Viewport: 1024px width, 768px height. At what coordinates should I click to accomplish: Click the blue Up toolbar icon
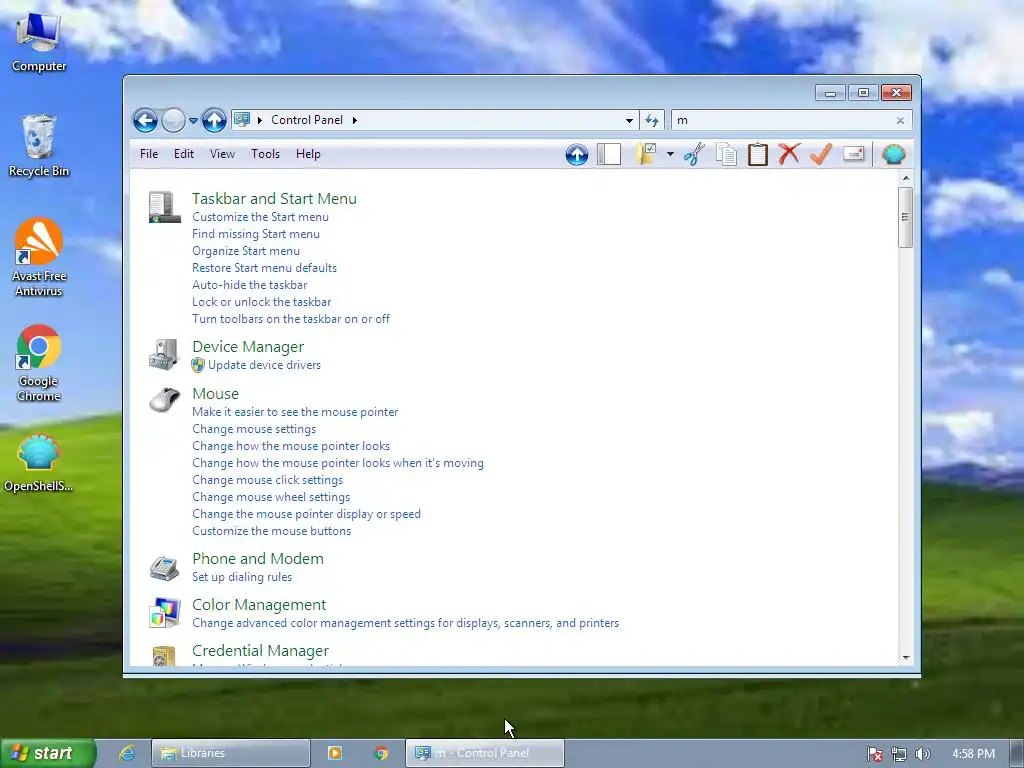pos(577,155)
